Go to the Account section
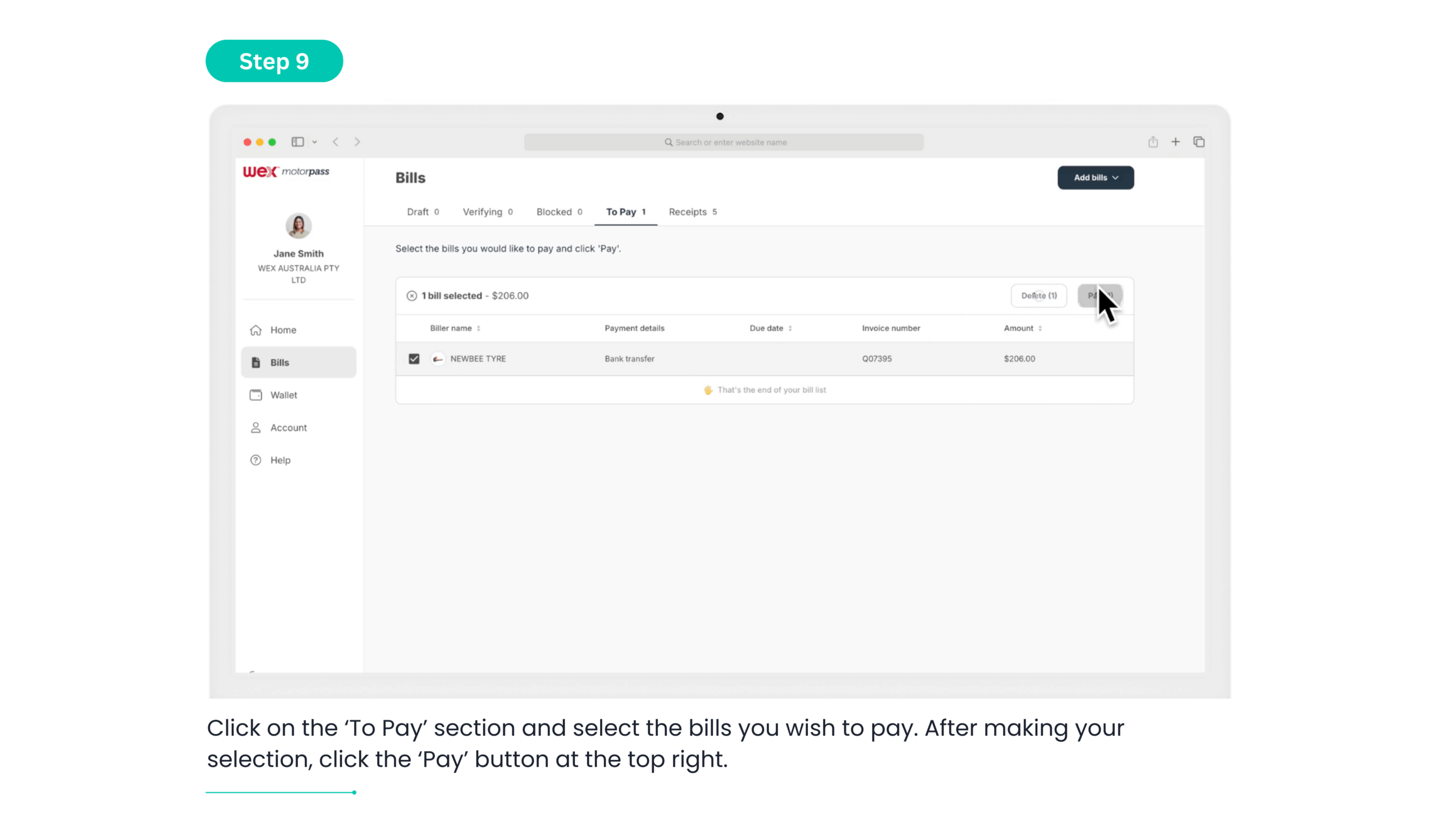The width and height of the screenshot is (1437, 840). point(288,428)
